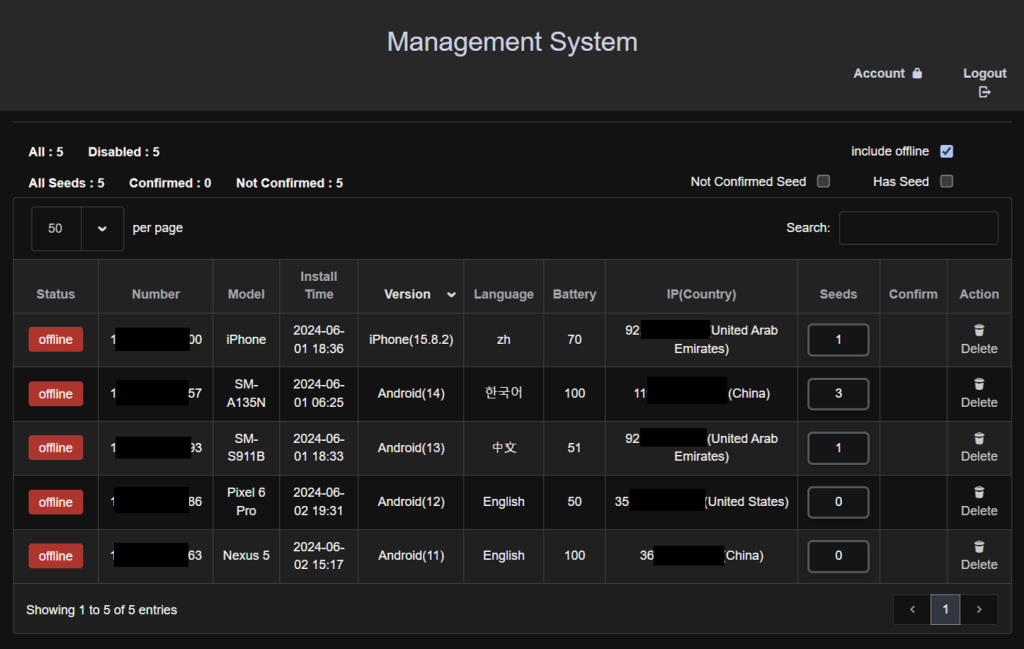Click the trash icon on the iPhone row
Screen dimensions: 1024x649
point(978,330)
